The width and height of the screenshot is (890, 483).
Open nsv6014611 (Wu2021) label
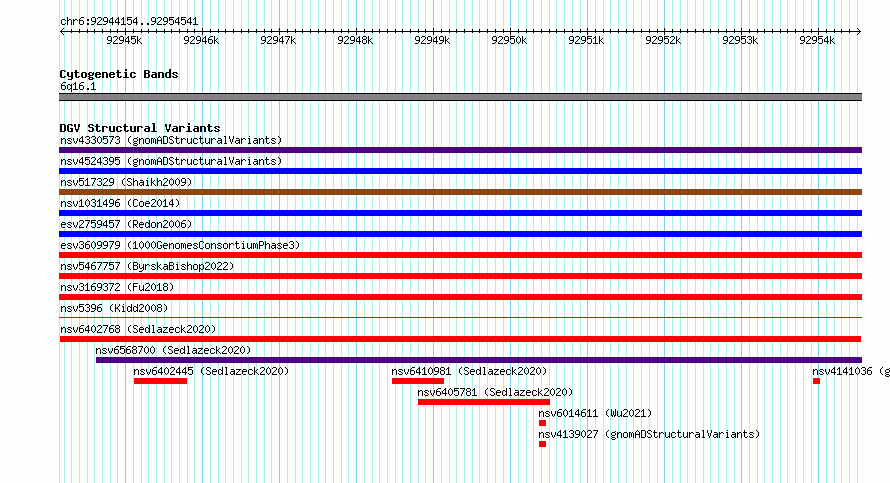tap(595, 413)
